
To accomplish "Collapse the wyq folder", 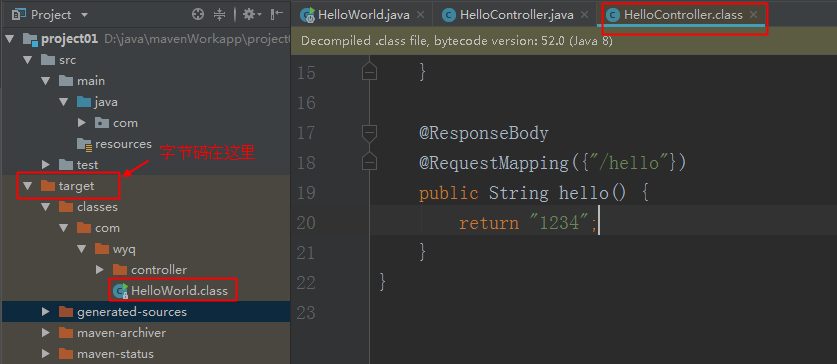I will coord(81,249).
